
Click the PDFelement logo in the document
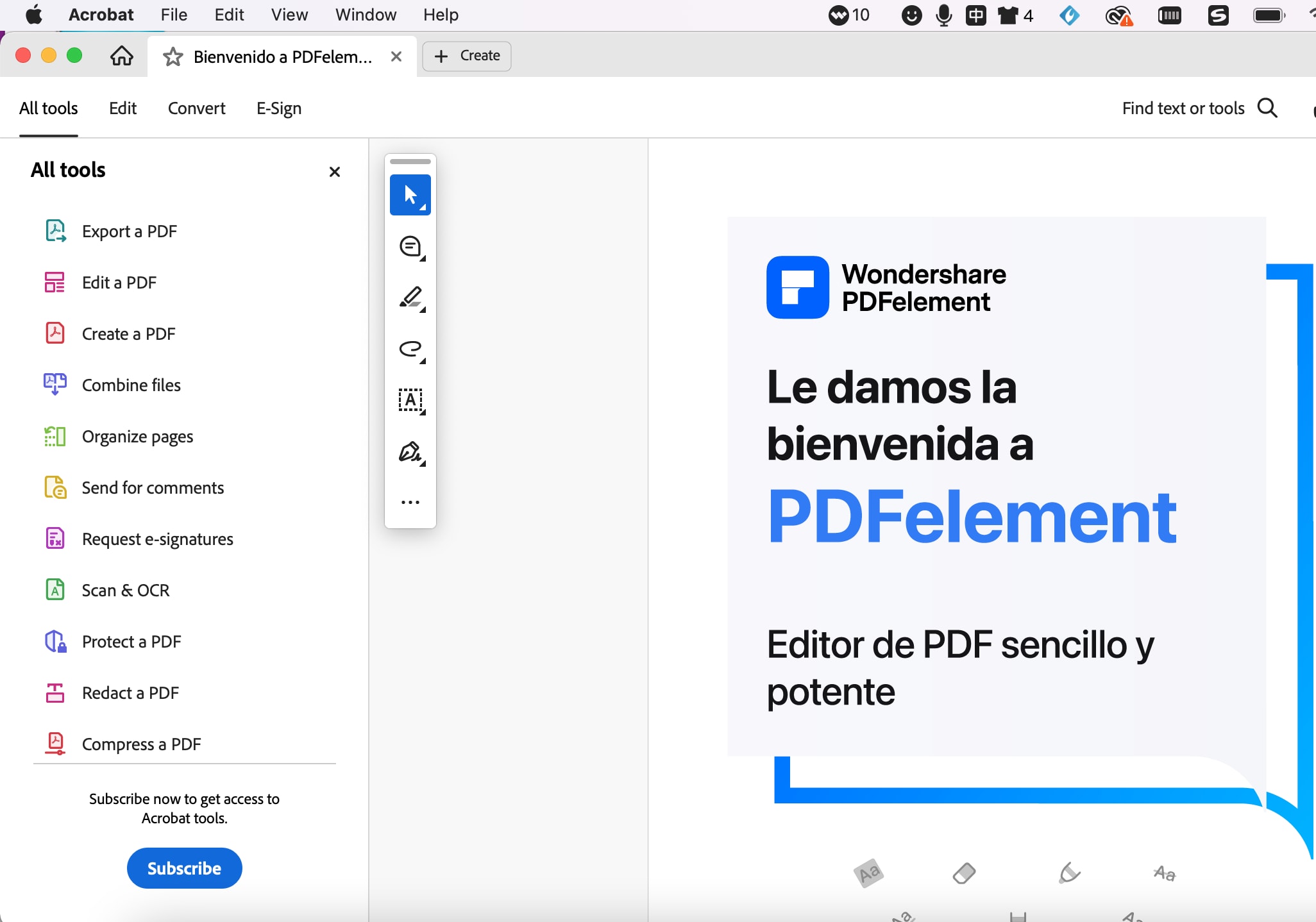click(x=798, y=287)
